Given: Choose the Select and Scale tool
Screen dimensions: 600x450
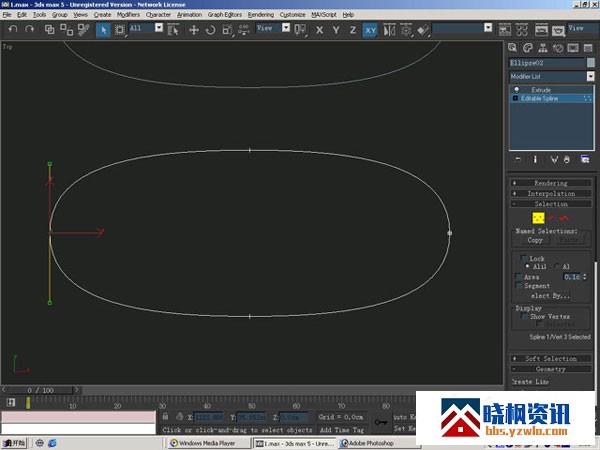Looking at the screenshot, I should point(227,30).
